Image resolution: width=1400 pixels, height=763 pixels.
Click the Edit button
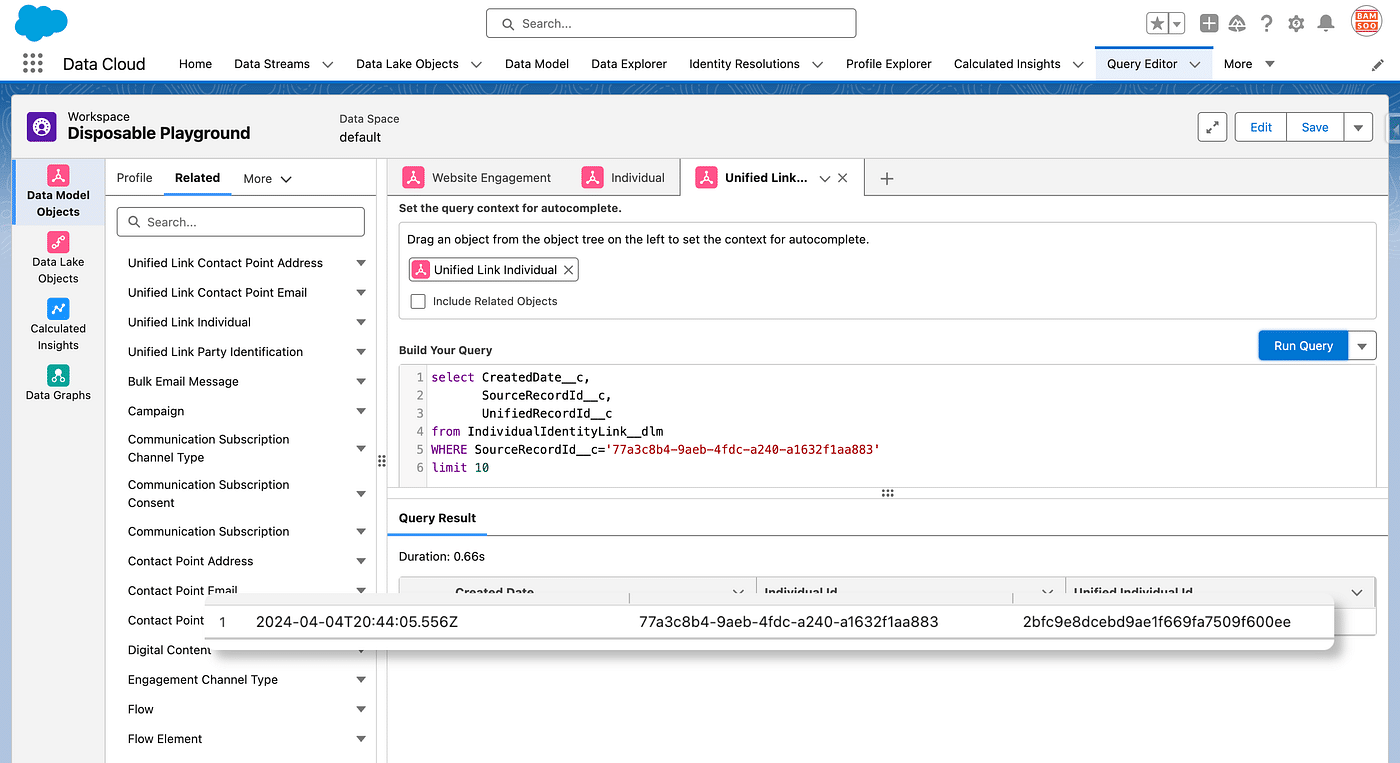click(1261, 127)
